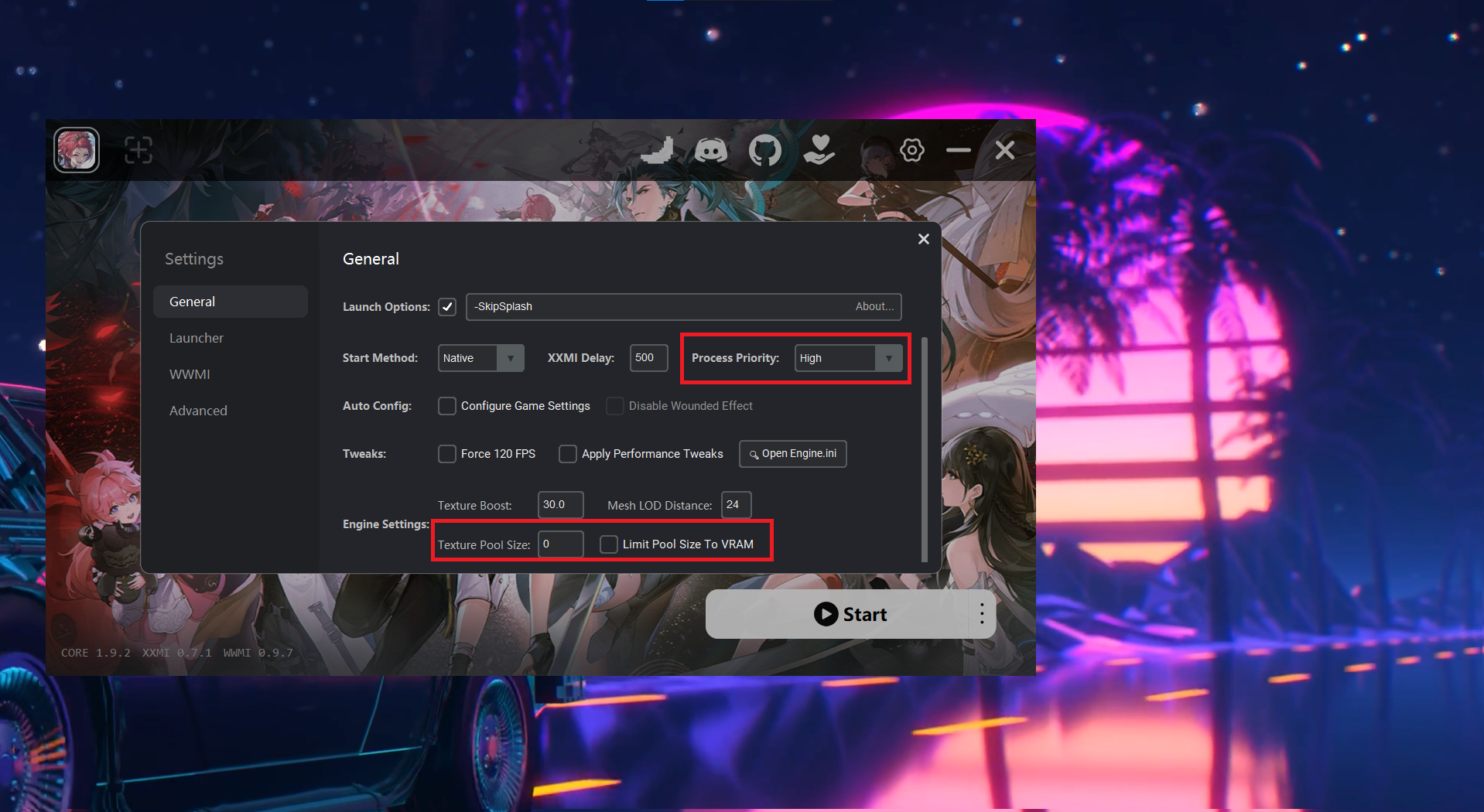Select the WWMI game avatar icon
Image resolution: width=1484 pixels, height=812 pixels.
tap(77, 150)
